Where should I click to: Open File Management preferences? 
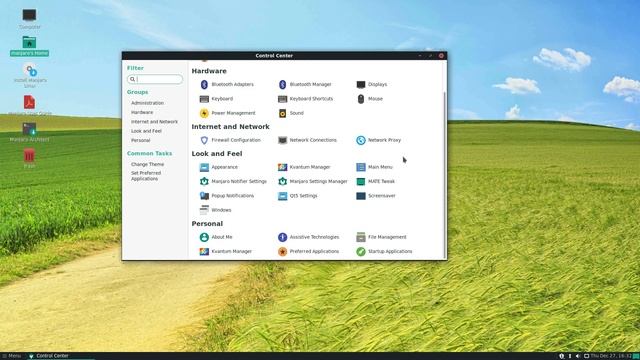(381, 237)
